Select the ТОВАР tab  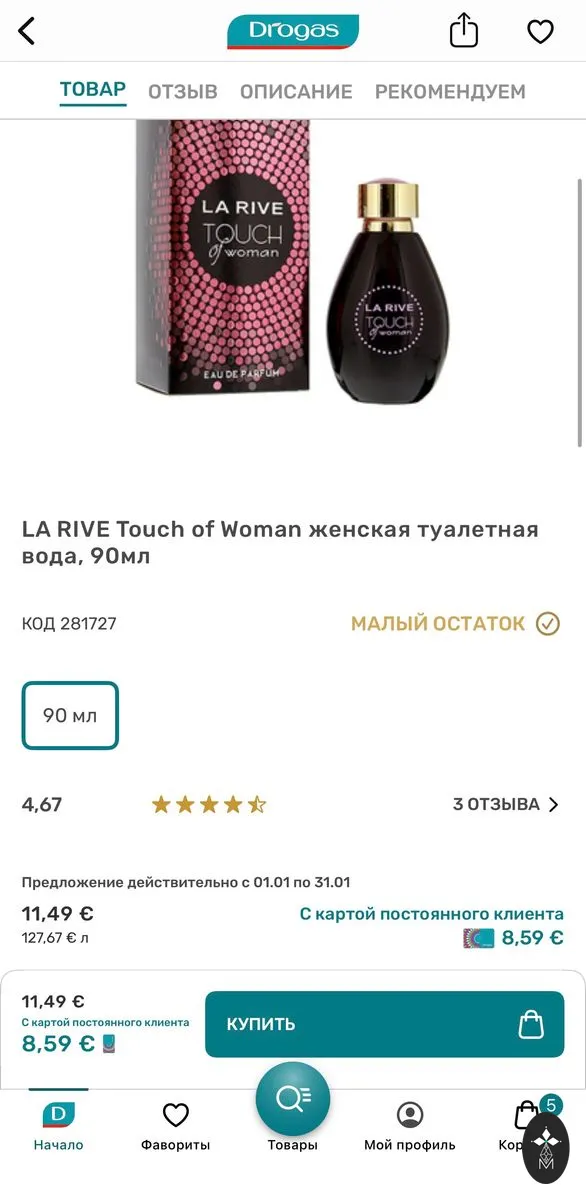(93, 90)
